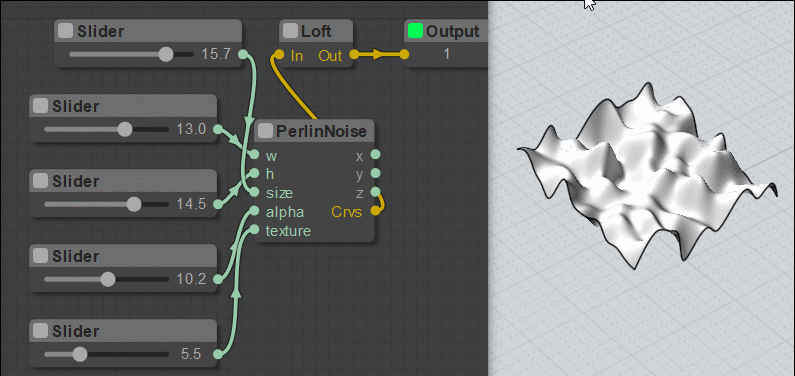Toggle the checkbox on the 5.5 Slider node
The image size is (795, 376).
pyautogui.click(x=40, y=331)
